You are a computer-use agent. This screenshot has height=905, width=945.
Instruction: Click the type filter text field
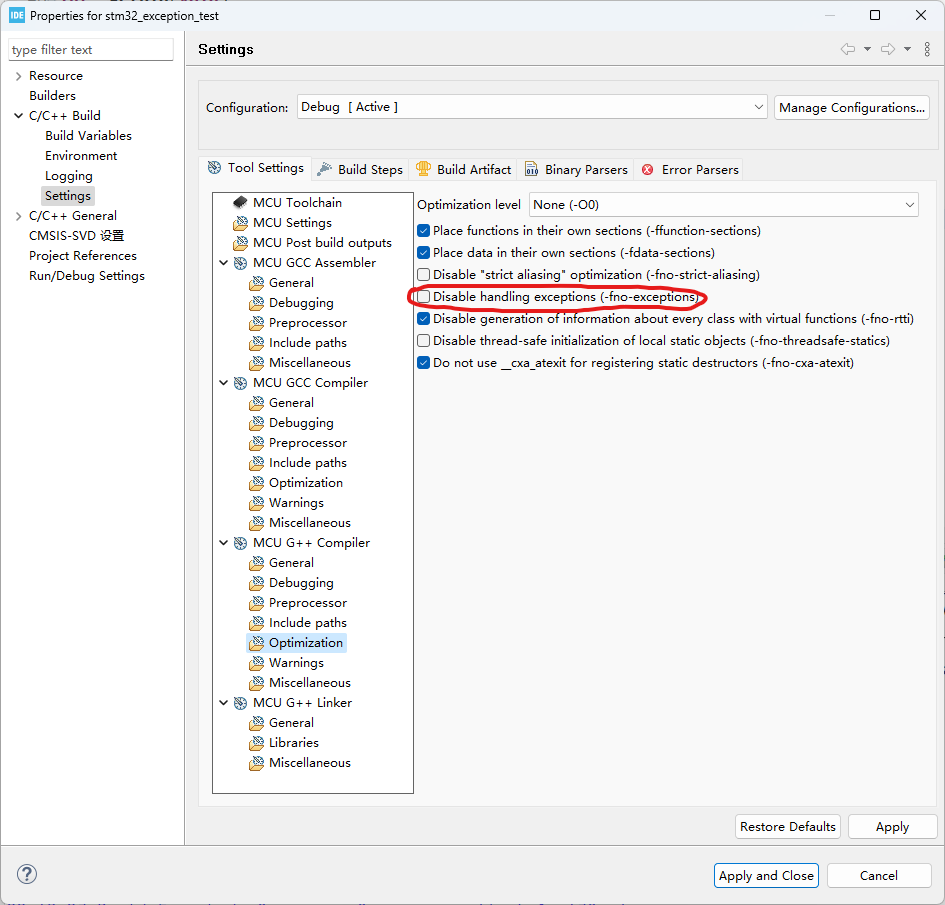tap(91, 50)
